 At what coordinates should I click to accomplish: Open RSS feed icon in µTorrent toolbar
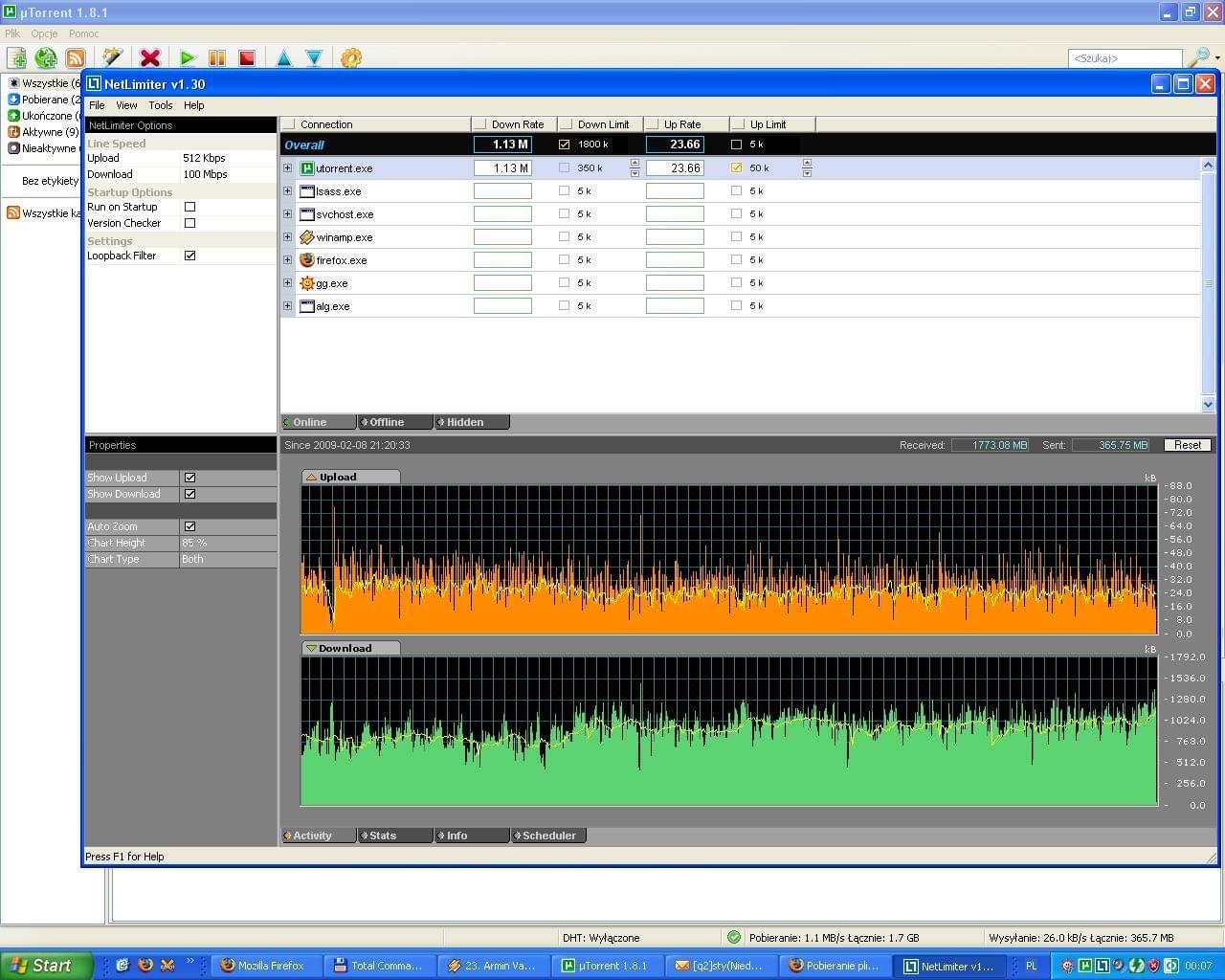[x=76, y=58]
